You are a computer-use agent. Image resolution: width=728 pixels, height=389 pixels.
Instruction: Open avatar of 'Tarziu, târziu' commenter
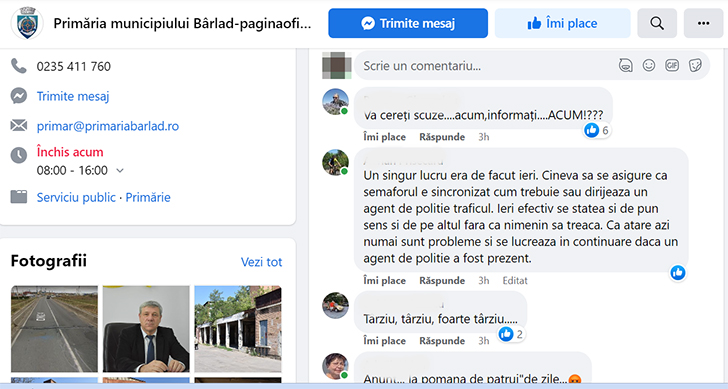(x=335, y=305)
